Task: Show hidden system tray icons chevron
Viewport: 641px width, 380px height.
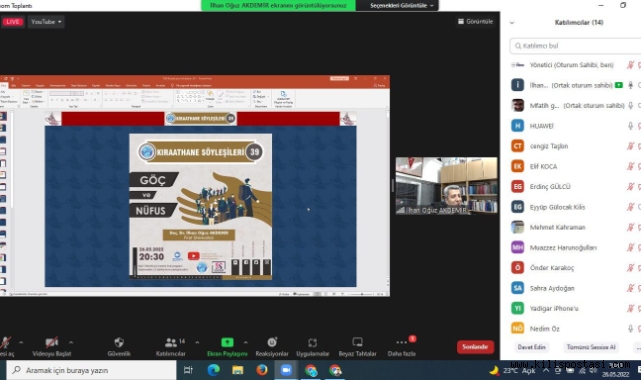Action: click(x=546, y=370)
